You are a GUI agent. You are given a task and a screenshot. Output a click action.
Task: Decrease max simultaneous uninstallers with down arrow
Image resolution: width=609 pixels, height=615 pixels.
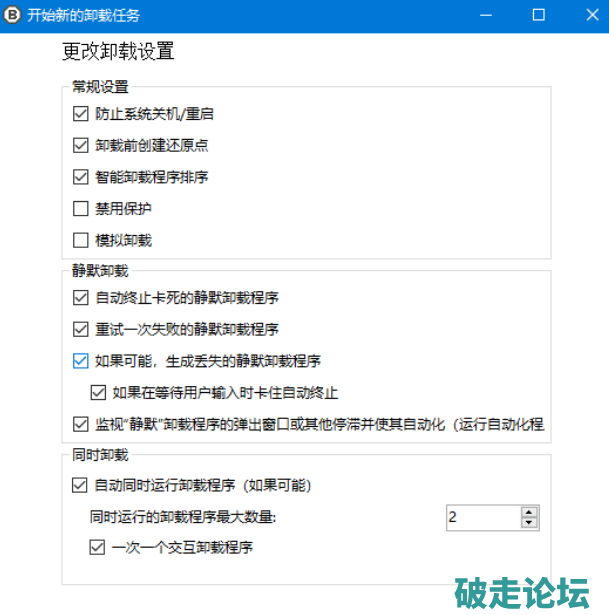pyautogui.click(x=529, y=522)
